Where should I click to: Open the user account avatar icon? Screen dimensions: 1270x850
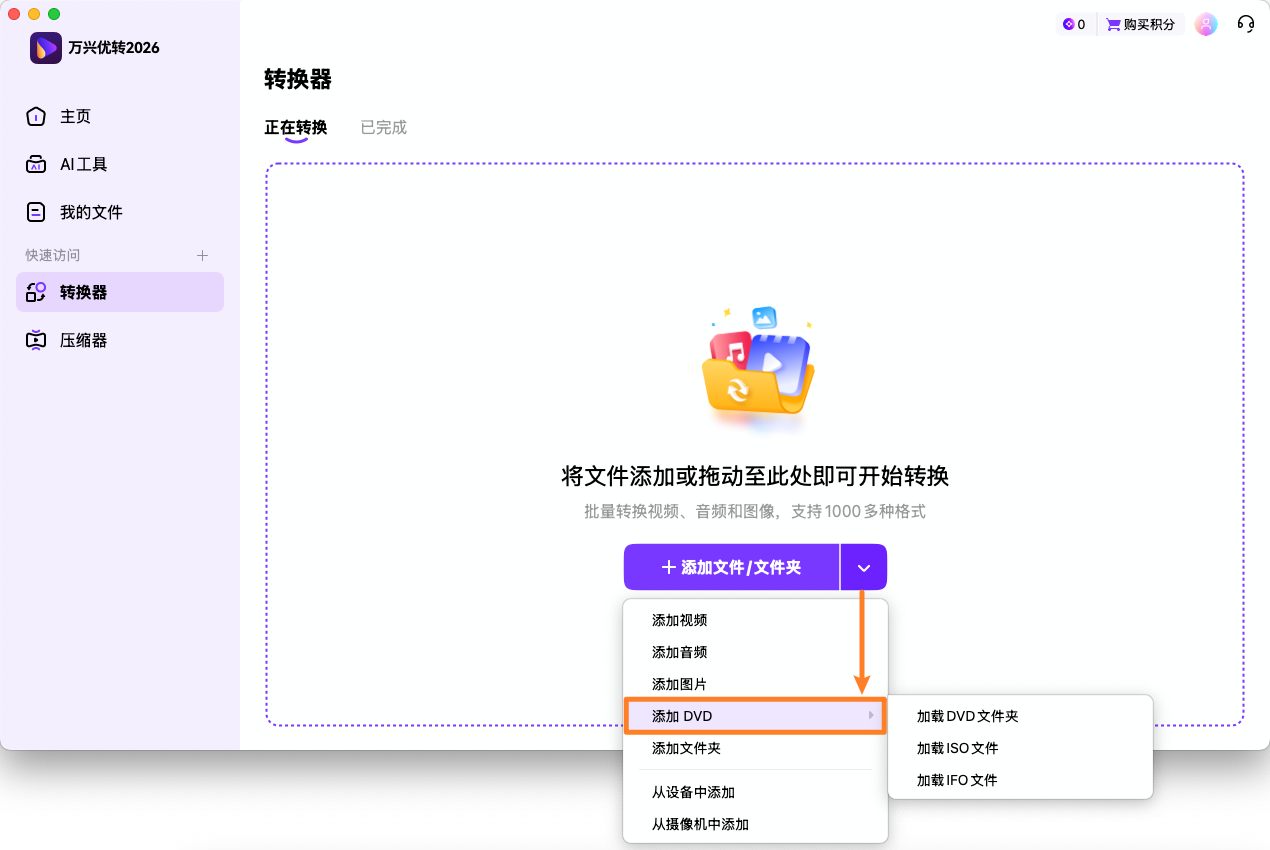click(x=1206, y=23)
